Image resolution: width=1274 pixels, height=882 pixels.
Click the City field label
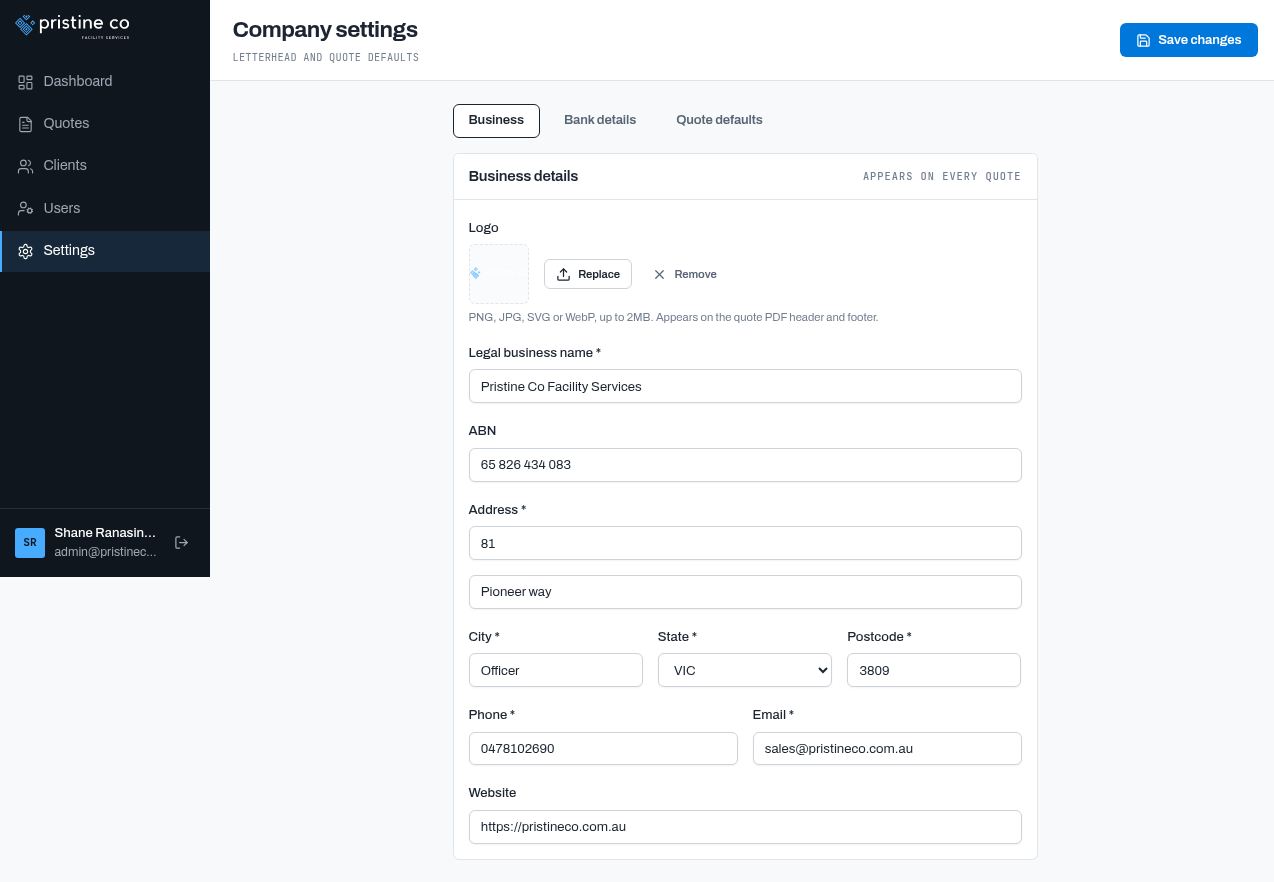click(484, 637)
